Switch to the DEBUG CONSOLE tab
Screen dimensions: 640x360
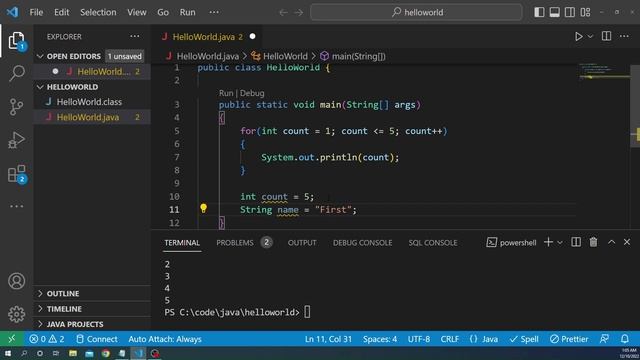pos(362,242)
